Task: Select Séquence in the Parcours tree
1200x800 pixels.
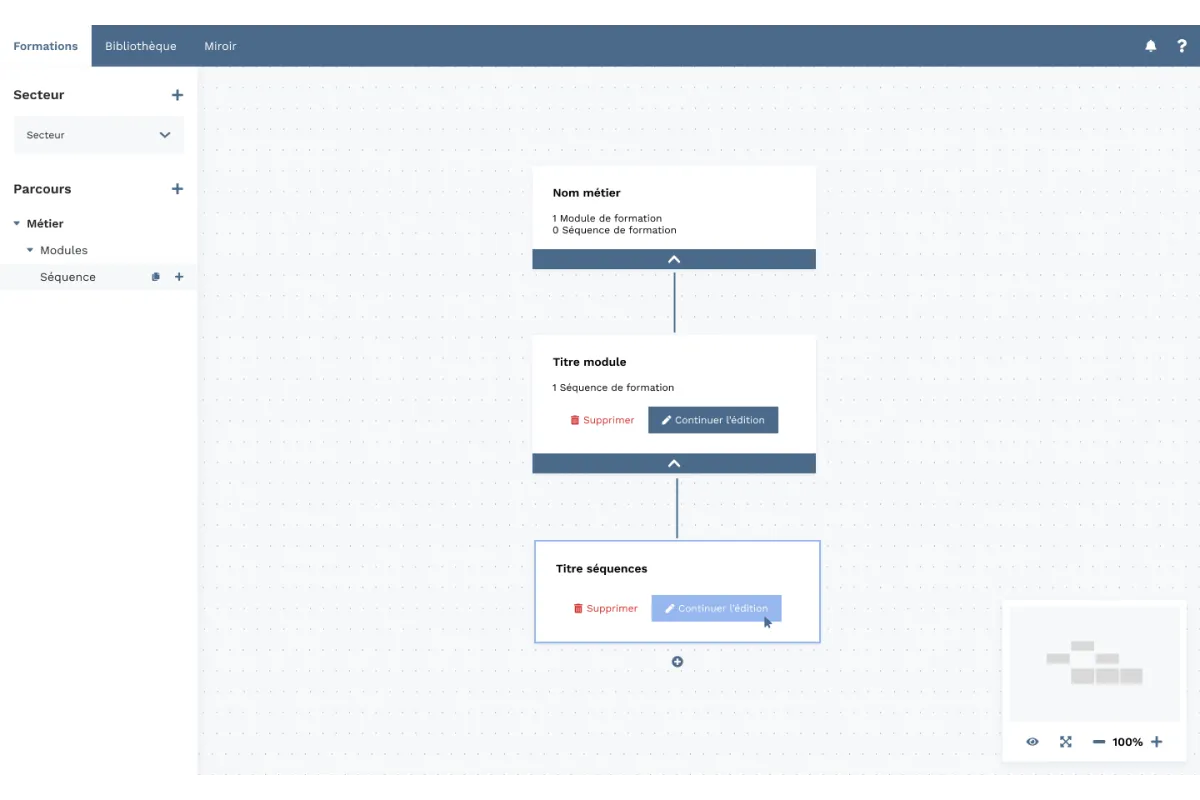Action: pyautogui.click(x=68, y=276)
